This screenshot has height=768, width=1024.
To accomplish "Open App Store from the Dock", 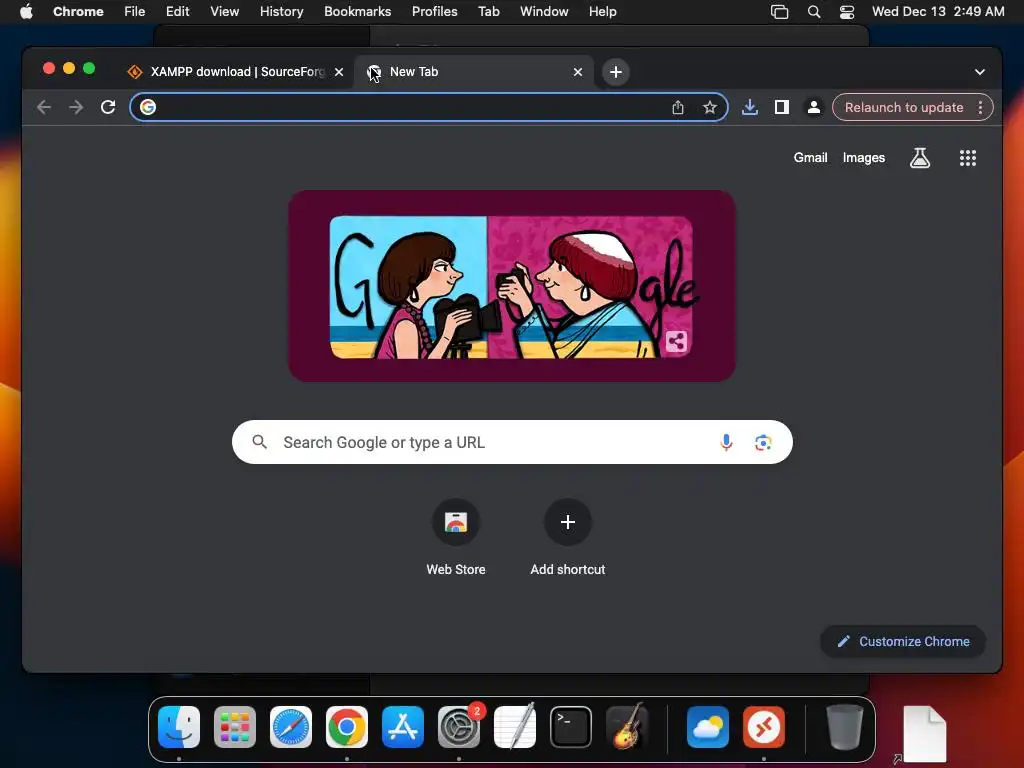I will tap(403, 727).
